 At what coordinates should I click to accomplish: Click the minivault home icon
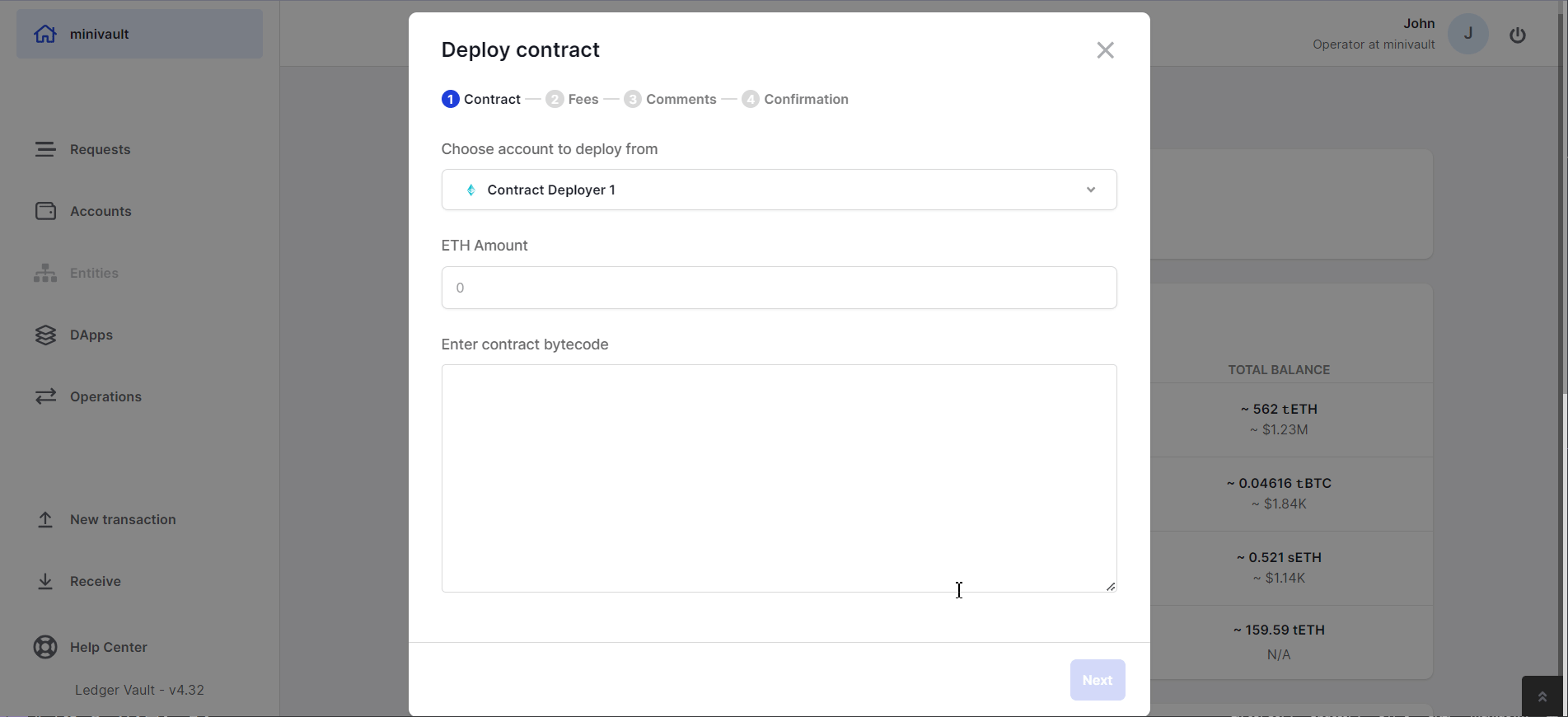pyautogui.click(x=45, y=34)
